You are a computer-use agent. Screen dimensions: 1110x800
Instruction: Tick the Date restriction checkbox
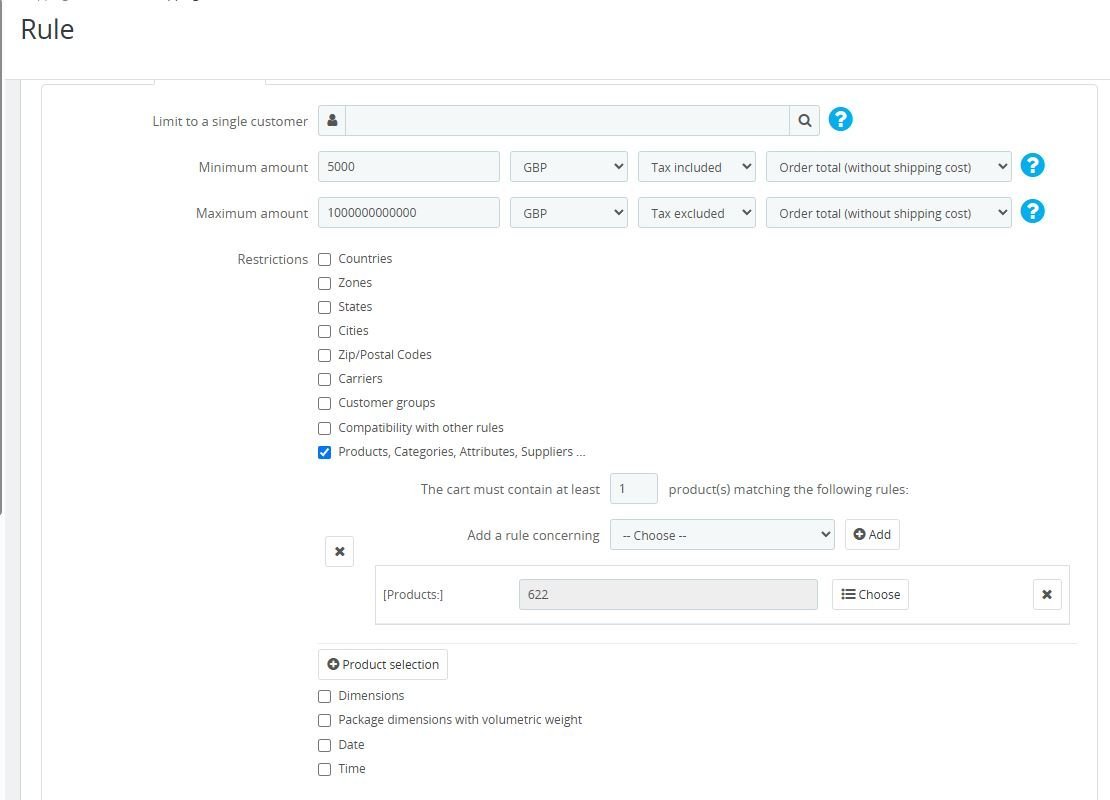click(x=324, y=745)
